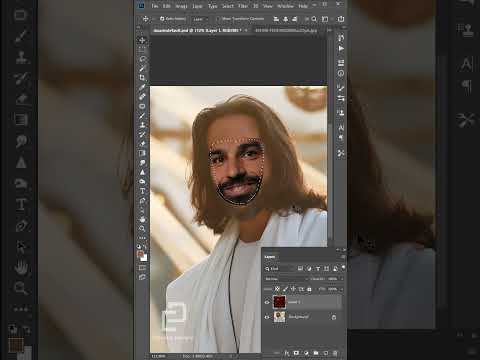Viewport: 480px width, 360px height.
Task: Select the Lasso tool
Action: point(142,59)
